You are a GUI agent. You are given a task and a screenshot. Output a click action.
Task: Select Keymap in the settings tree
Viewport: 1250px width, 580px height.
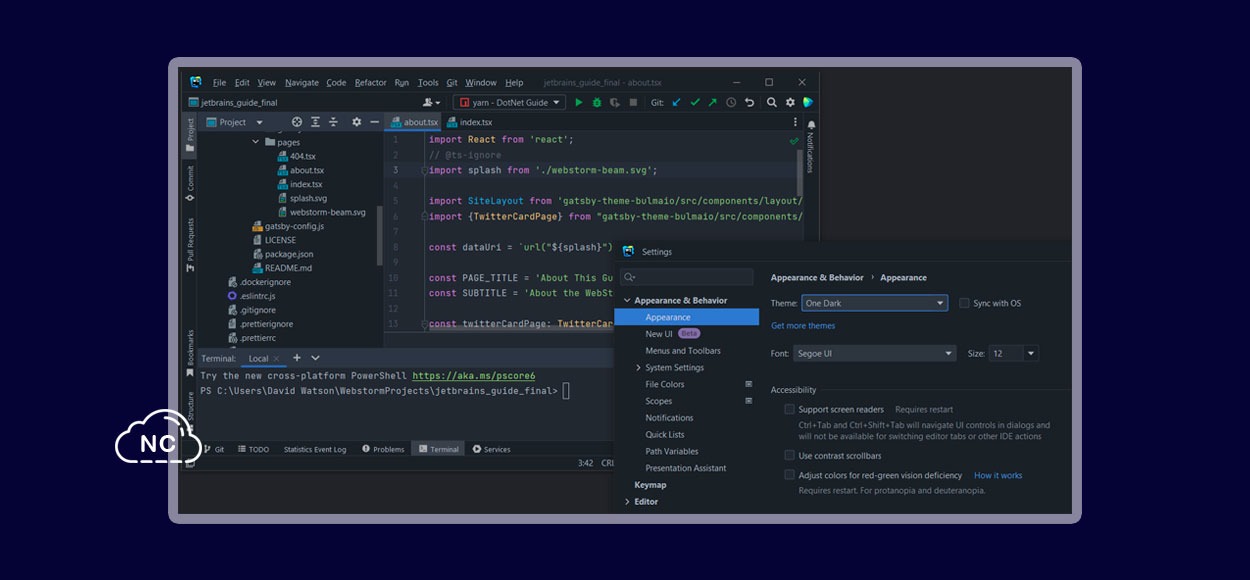pyautogui.click(x=650, y=485)
